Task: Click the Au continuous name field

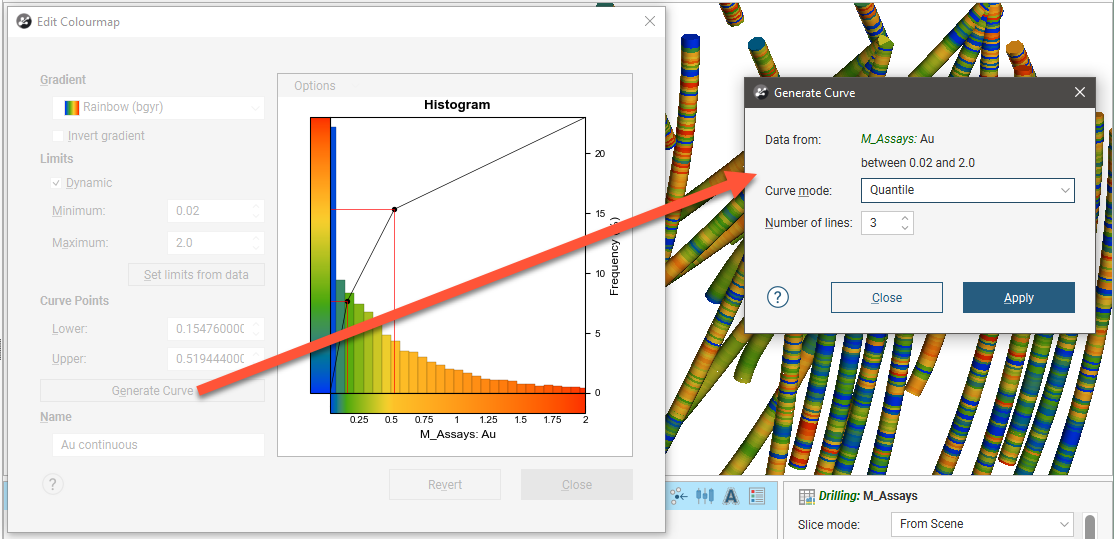Action: click(157, 445)
